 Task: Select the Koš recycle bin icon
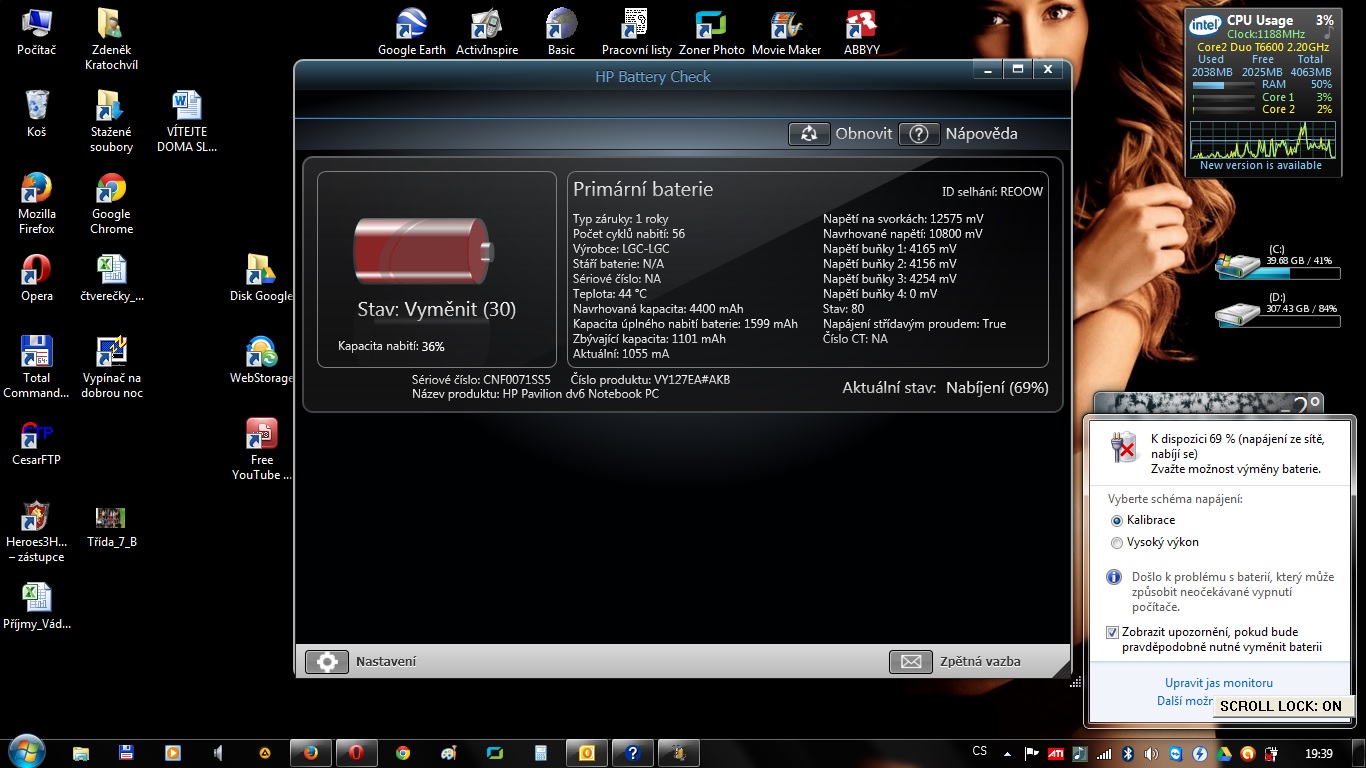tap(36, 113)
